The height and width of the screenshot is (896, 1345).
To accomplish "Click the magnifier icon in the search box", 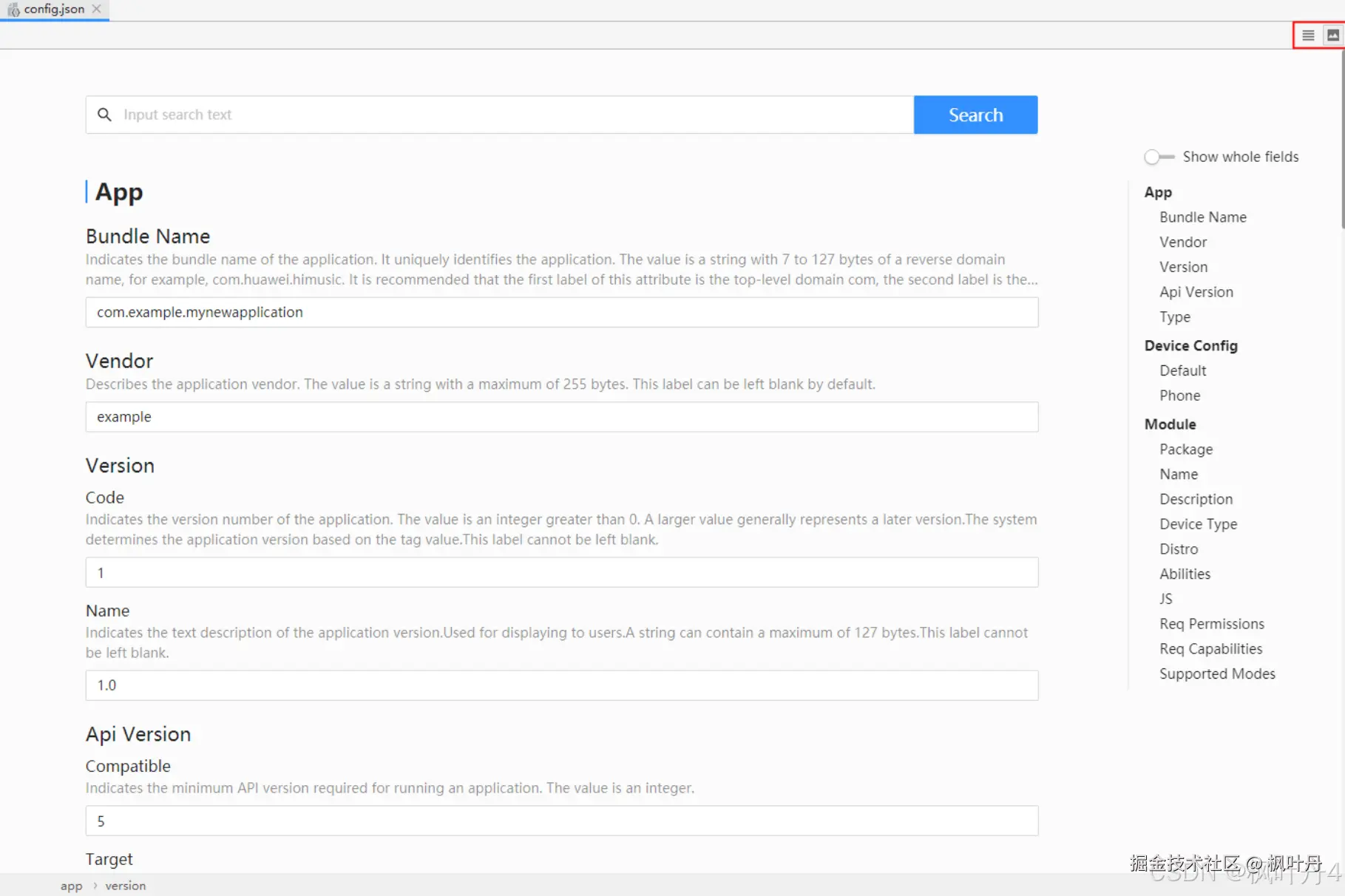I will tap(105, 115).
